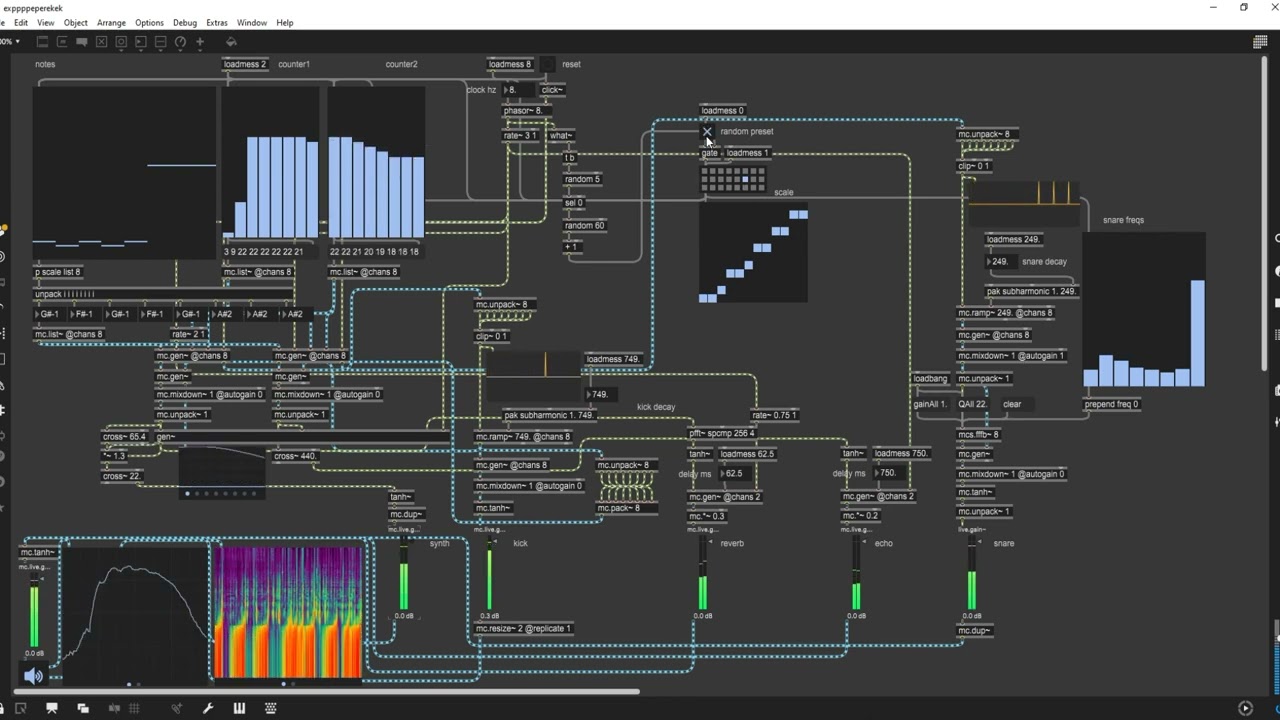Screen dimensions: 1280x720
Task: Click the mute audio icon in bottom toolbar
Action: (x=114, y=708)
